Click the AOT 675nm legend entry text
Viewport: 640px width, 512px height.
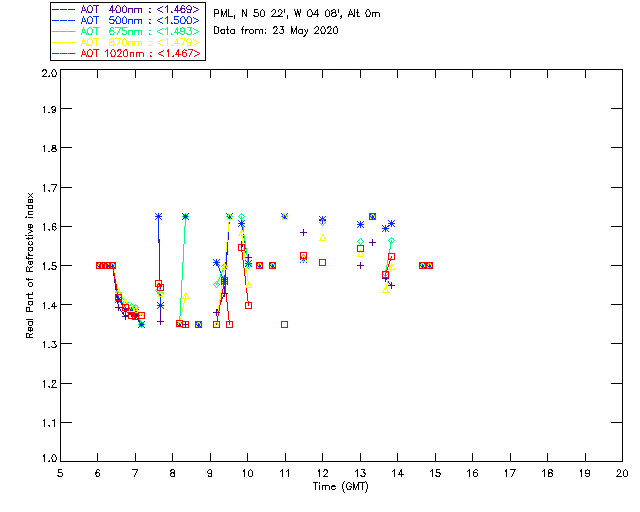click(x=140, y=31)
